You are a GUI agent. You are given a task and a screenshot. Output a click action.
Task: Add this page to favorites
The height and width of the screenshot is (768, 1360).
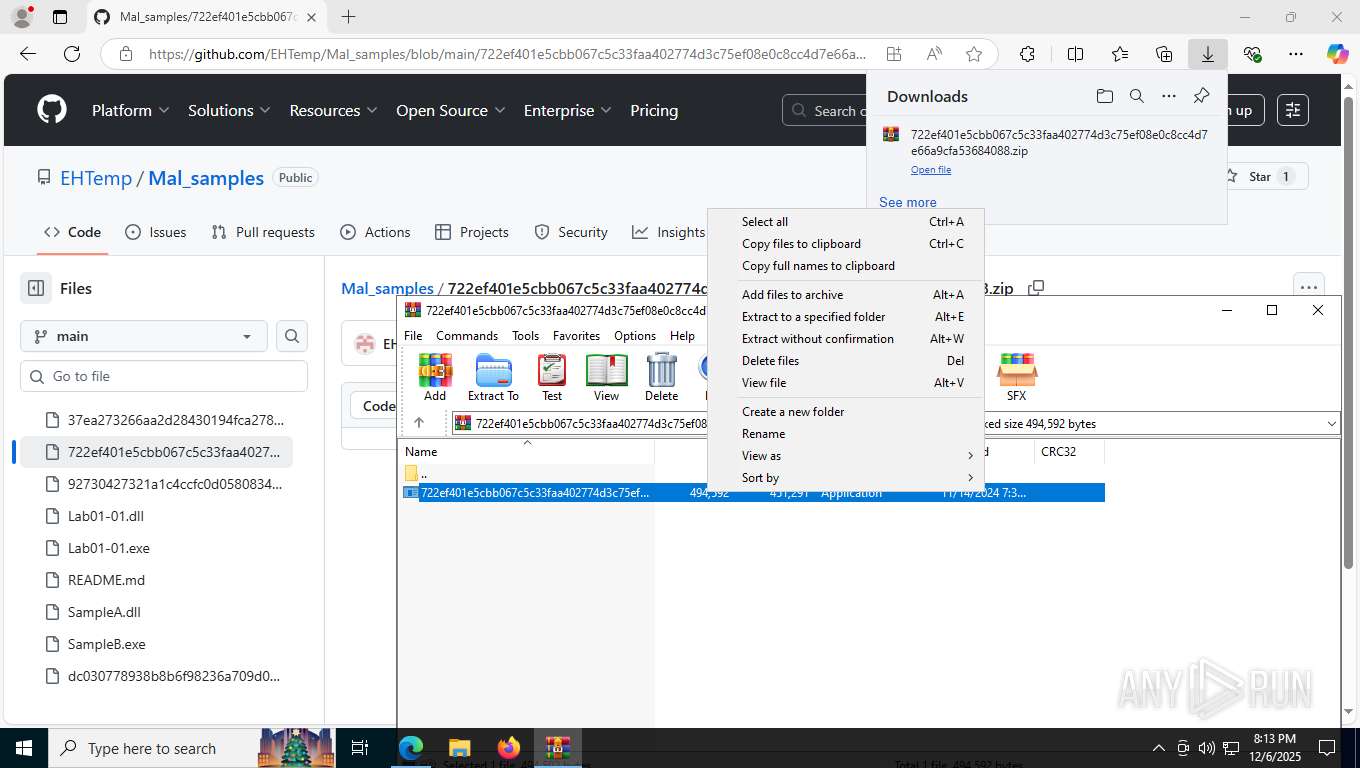pyautogui.click(x=973, y=54)
